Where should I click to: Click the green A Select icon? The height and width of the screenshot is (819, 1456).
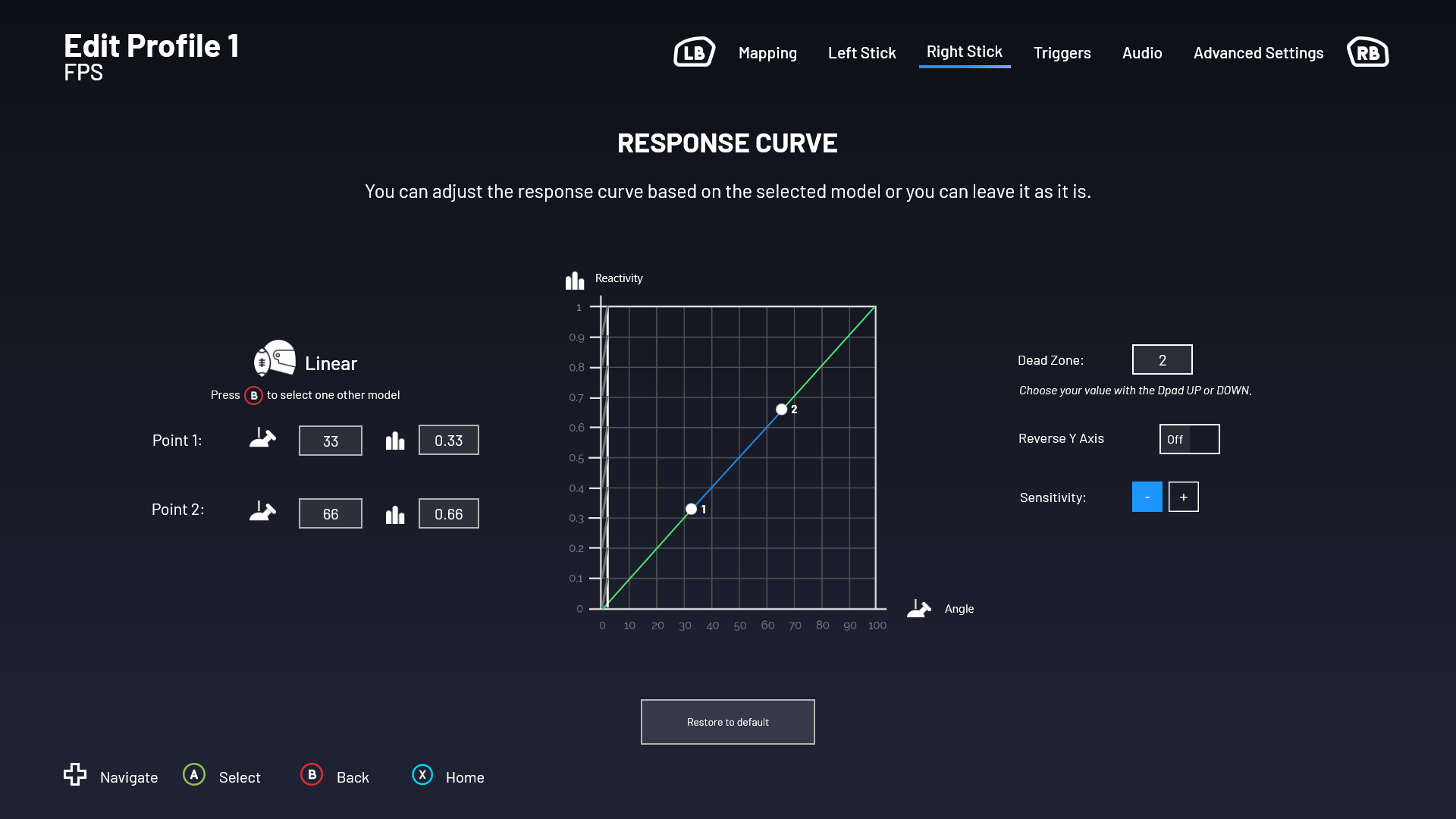tap(194, 774)
